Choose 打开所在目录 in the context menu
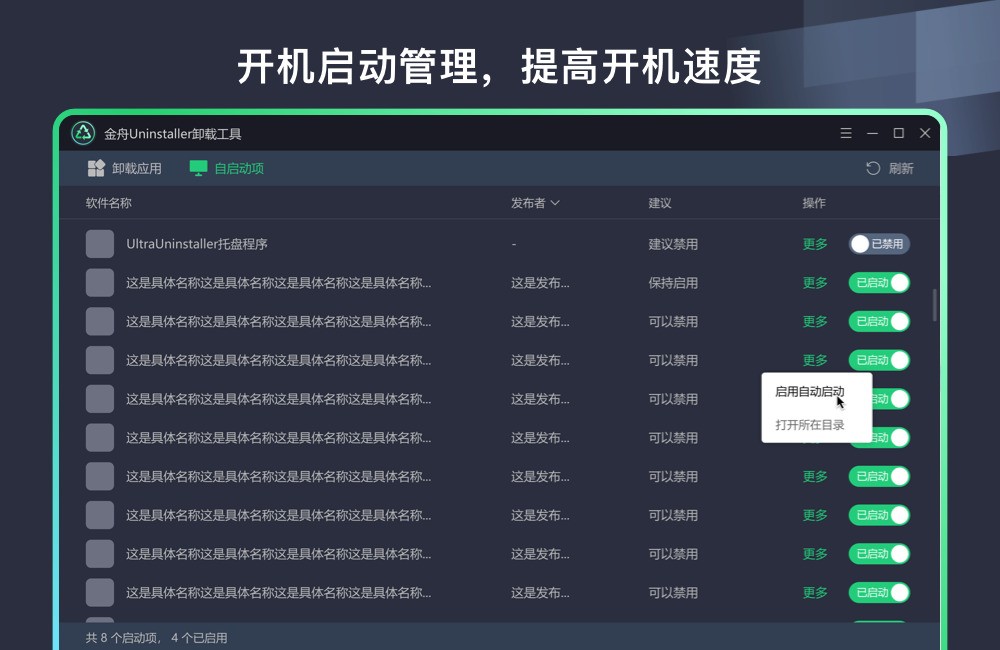This screenshot has width=1000, height=650. pyautogui.click(x=808, y=424)
